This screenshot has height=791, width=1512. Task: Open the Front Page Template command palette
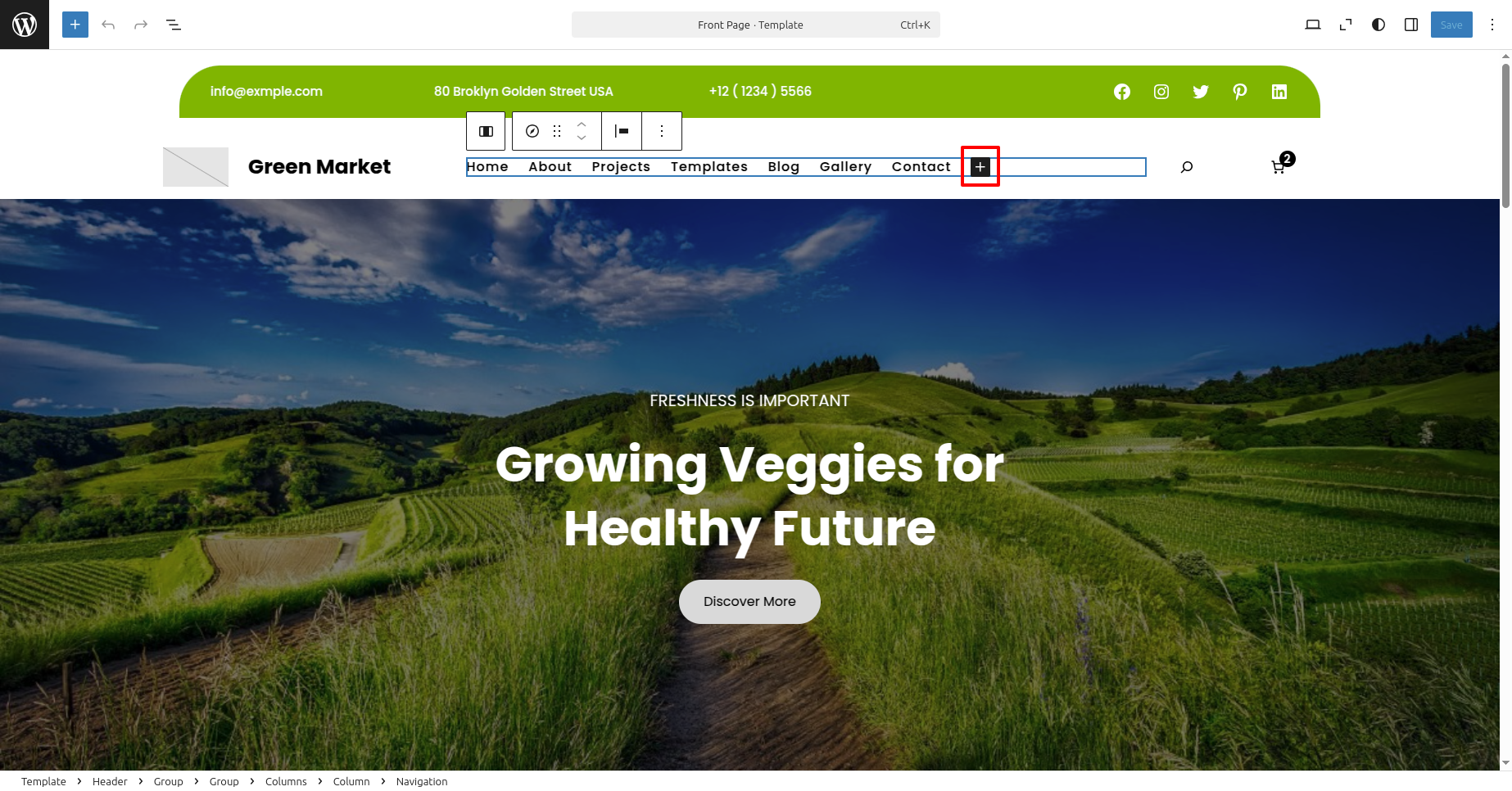pyautogui.click(x=755, y=25)
